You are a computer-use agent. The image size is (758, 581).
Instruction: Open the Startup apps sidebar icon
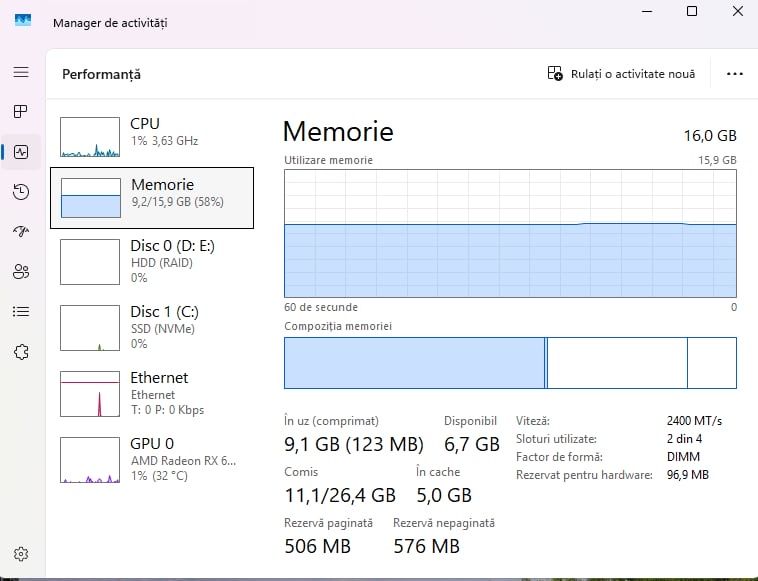tap(21, 232)
